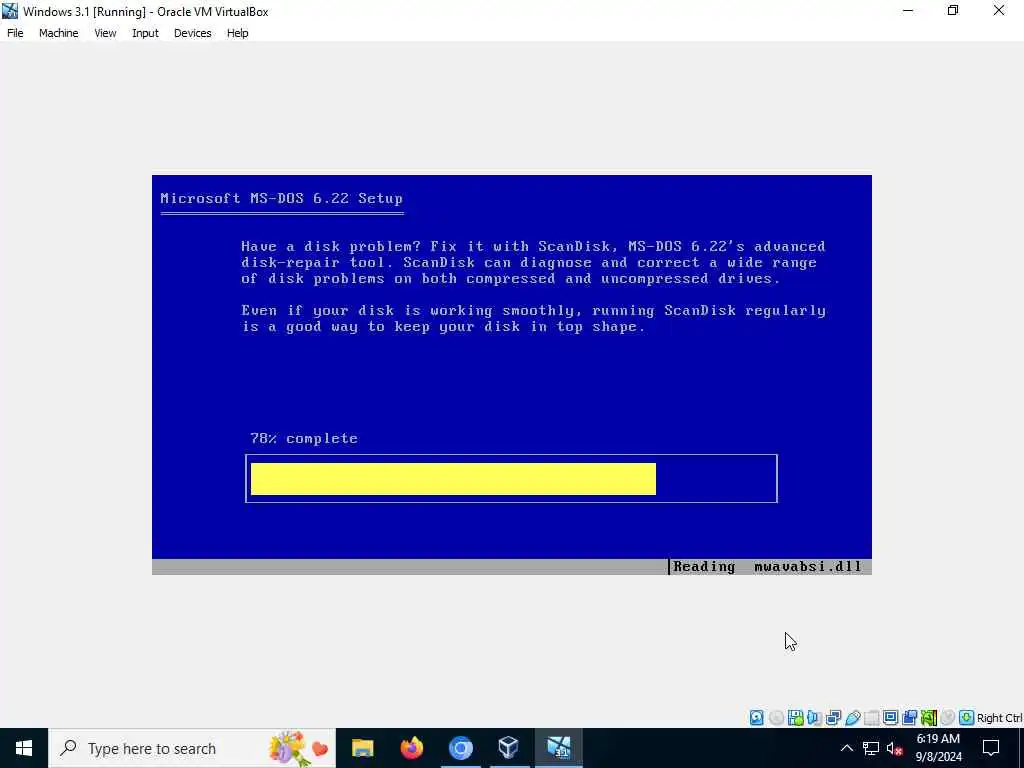Click the virtual display status icon
Screen dimensions: 1024x768
coord(890,718)
